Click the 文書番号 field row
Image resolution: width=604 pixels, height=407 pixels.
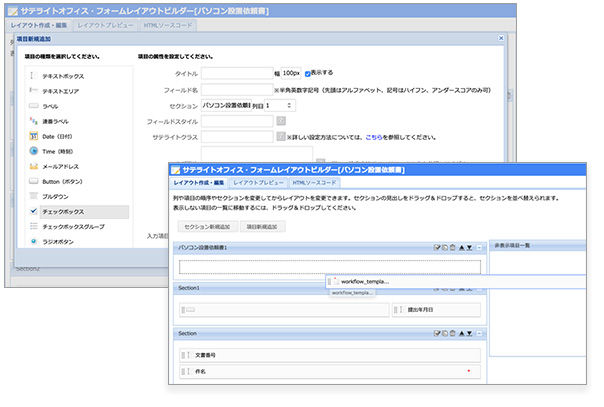click(330, 355)
